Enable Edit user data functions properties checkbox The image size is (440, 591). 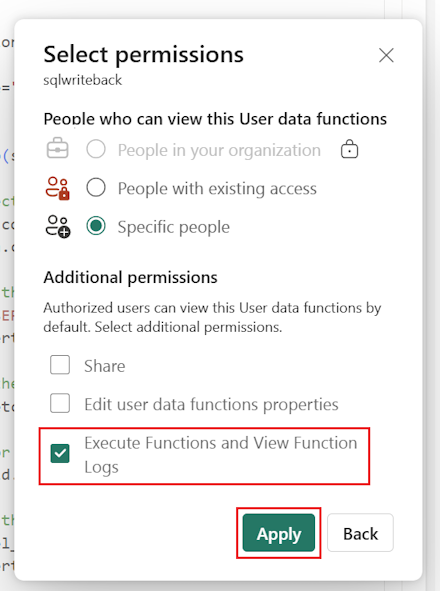point(60,403)
